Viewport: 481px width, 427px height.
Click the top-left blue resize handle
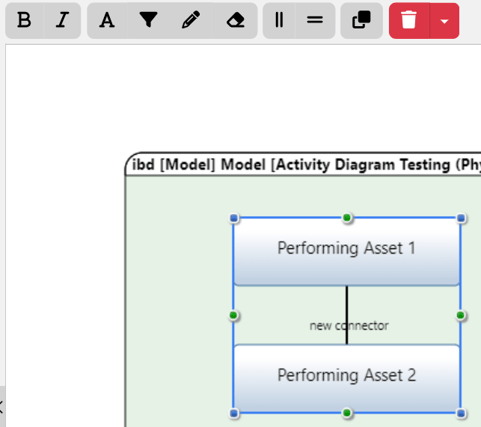click(x=234, y=218)
